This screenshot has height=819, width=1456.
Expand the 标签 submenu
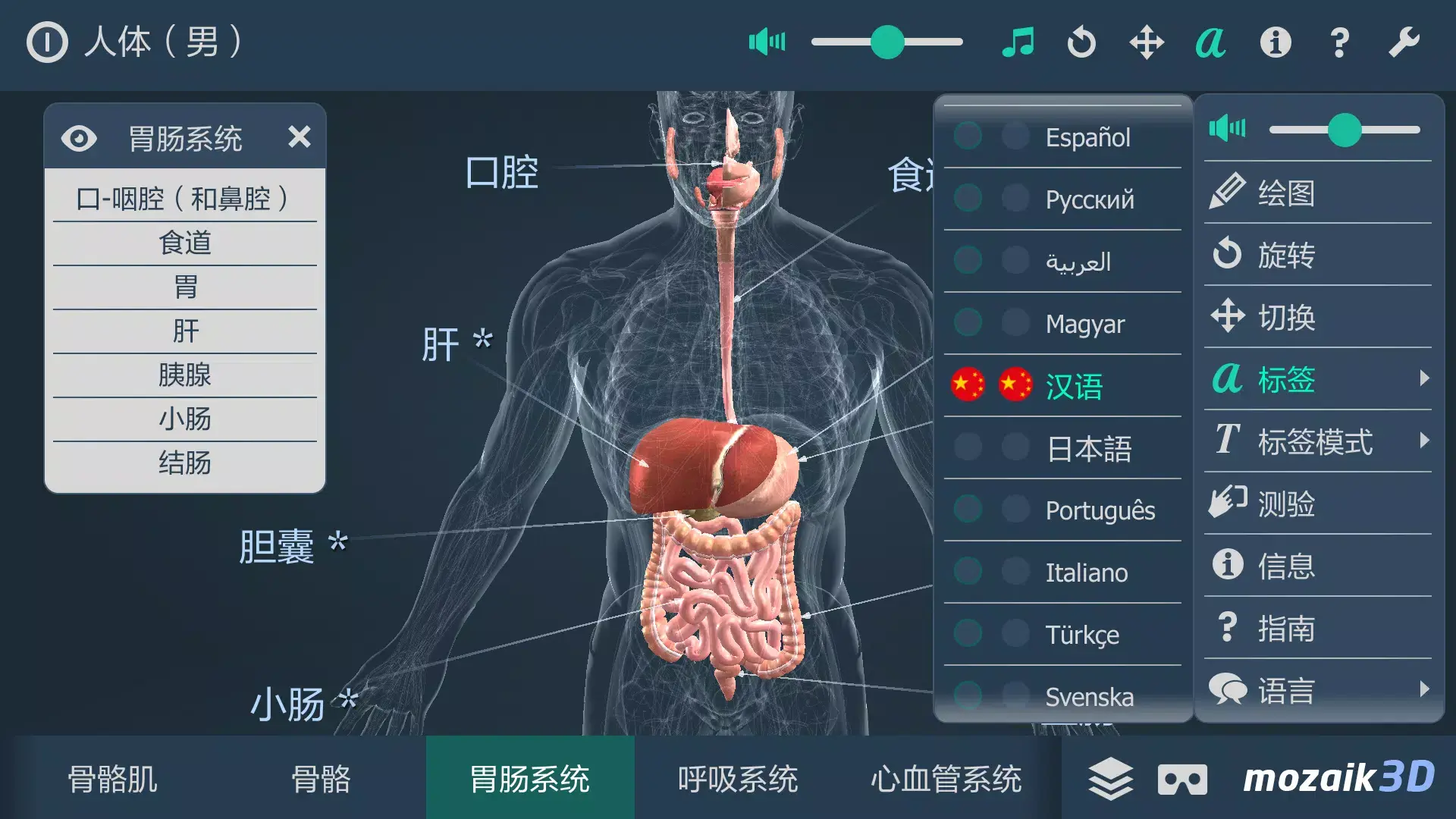1289,381
